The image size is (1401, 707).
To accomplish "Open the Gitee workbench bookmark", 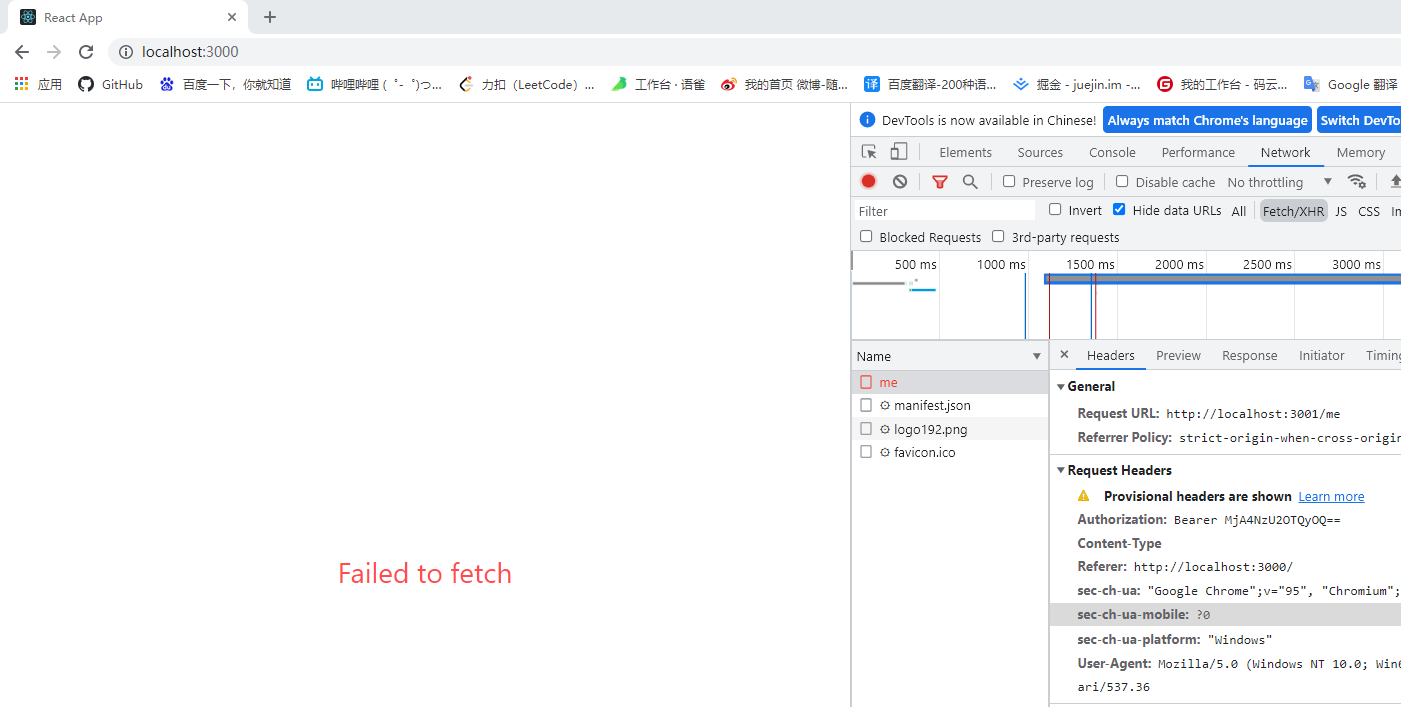I will click(1222, 85).
